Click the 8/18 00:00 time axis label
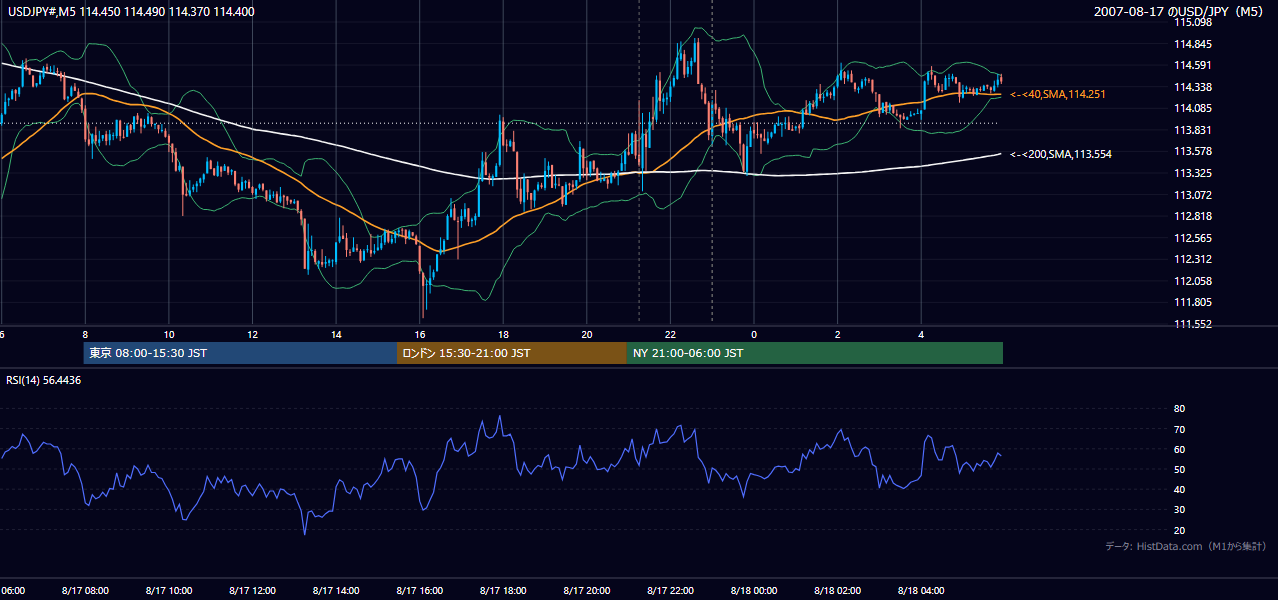Screen dimensions: 1278x600 754,591
